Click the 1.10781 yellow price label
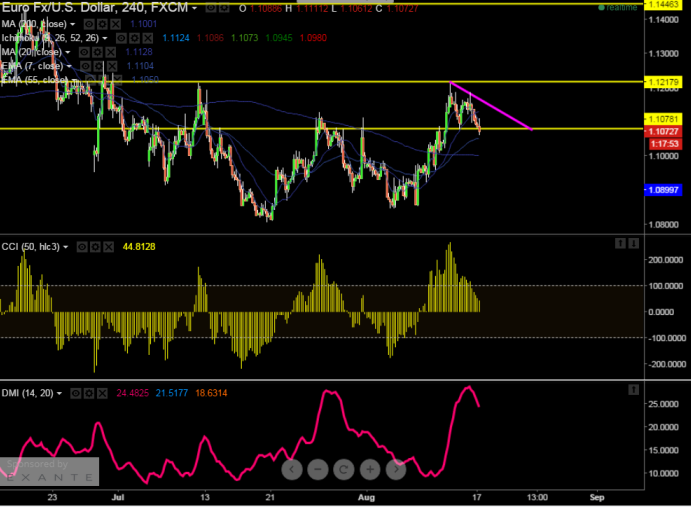 pos(663,119)
